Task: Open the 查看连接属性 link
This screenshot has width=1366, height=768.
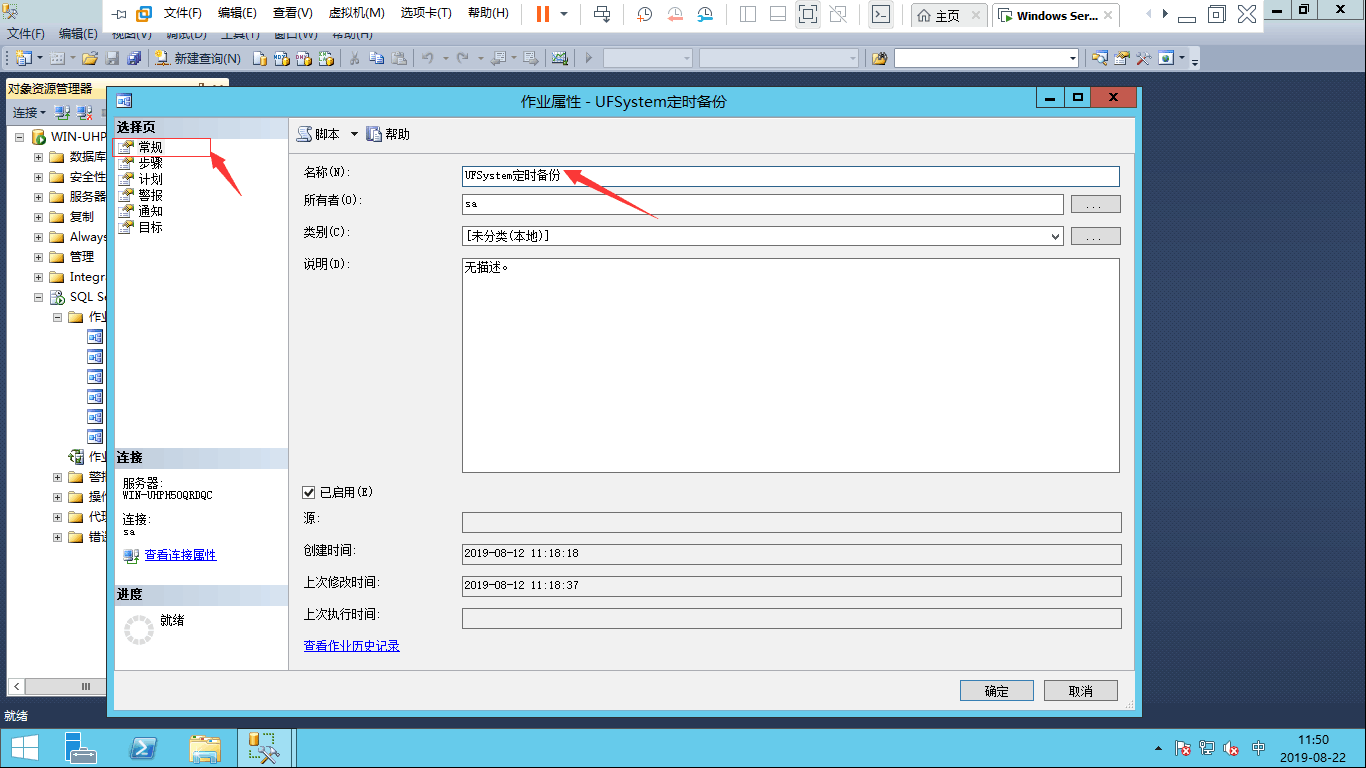Action: pyautogui.click(x=180, y=555)
